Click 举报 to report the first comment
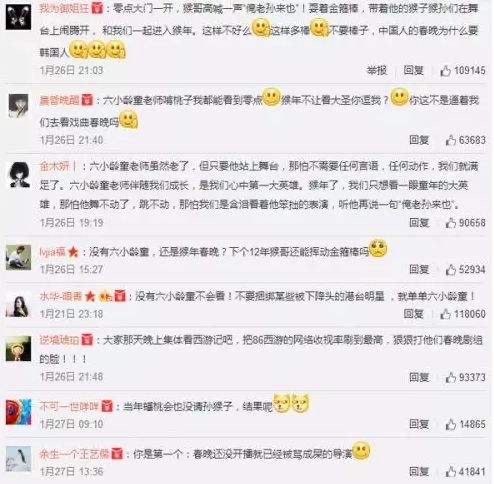This screenshot has width=494, height=484. pyautogui.click(x=377, y=70)
